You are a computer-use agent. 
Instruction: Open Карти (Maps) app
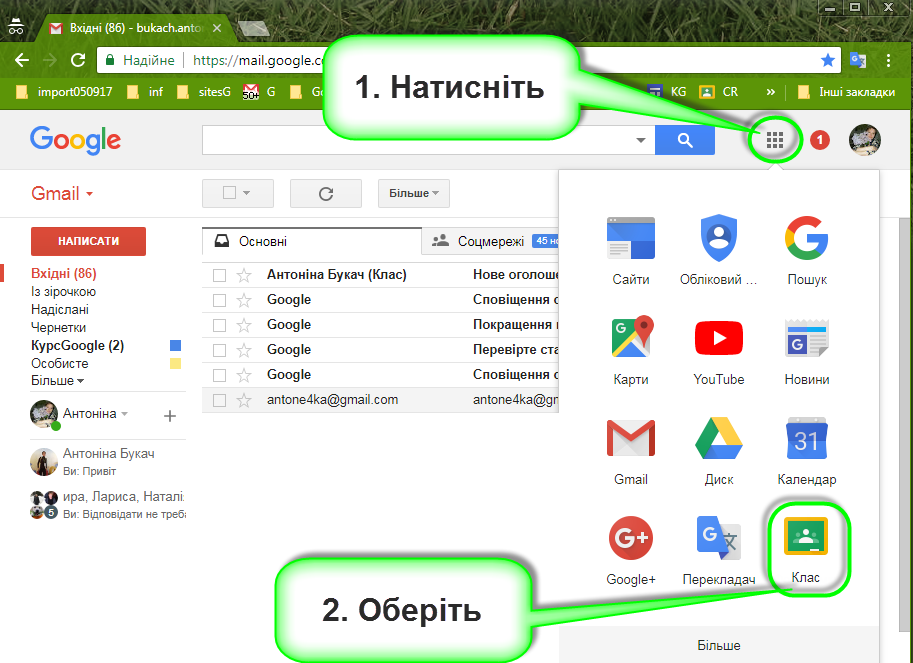tap(631, 351)
